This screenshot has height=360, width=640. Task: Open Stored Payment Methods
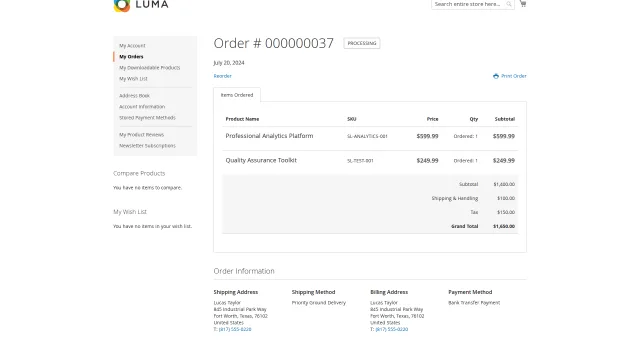tap(147, 118)
